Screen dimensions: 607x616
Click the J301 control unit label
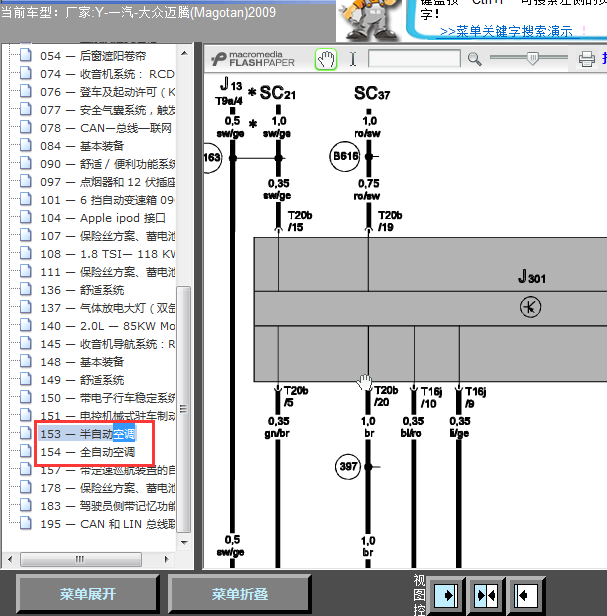[532, 277]
